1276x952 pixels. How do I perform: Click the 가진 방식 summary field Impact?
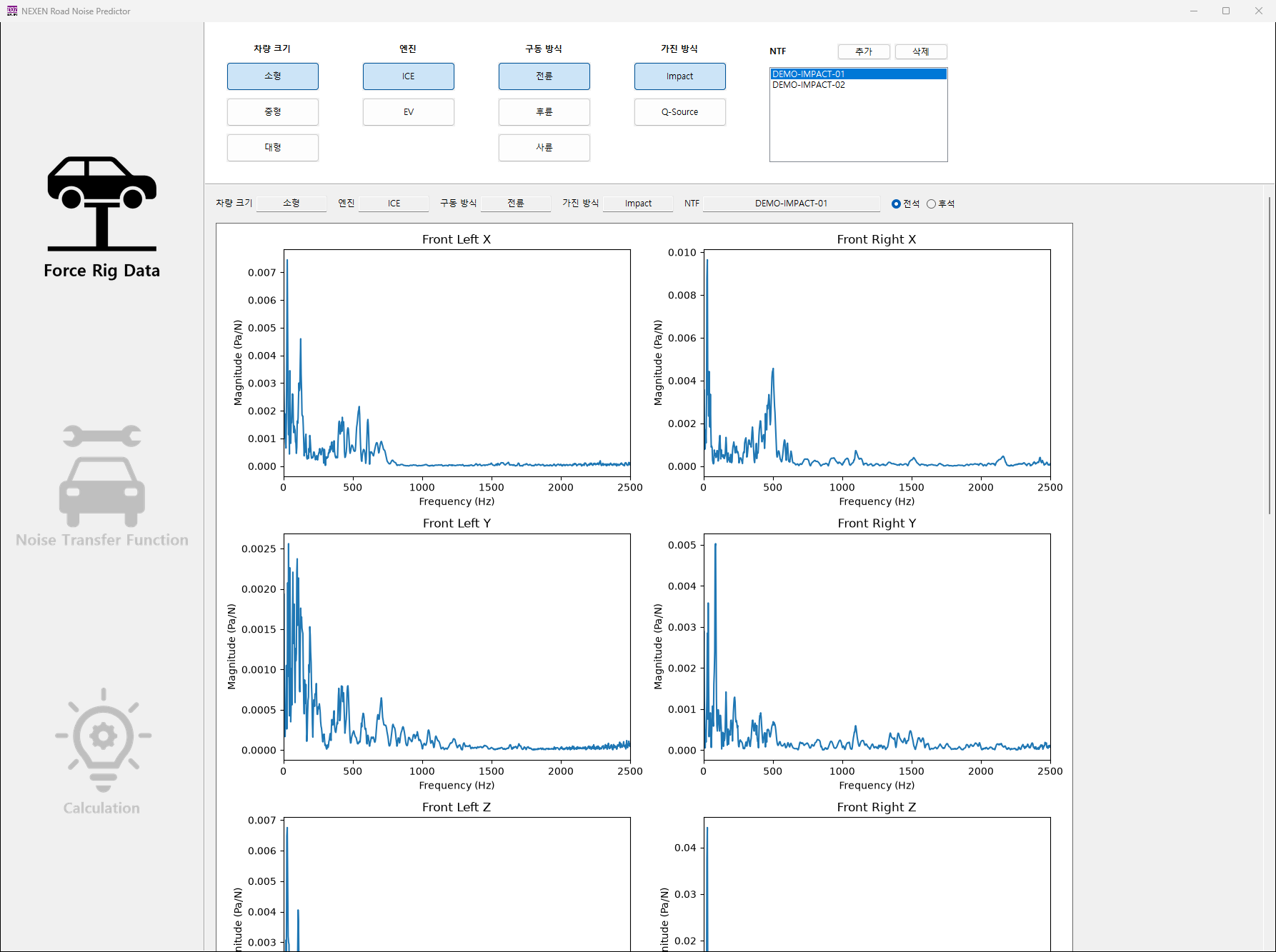[x=638, y=204]
